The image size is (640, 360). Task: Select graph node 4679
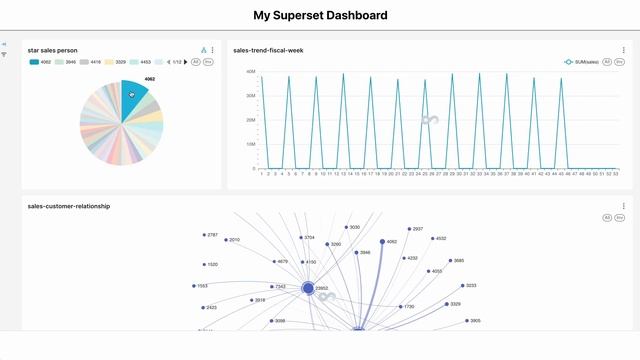274,262
